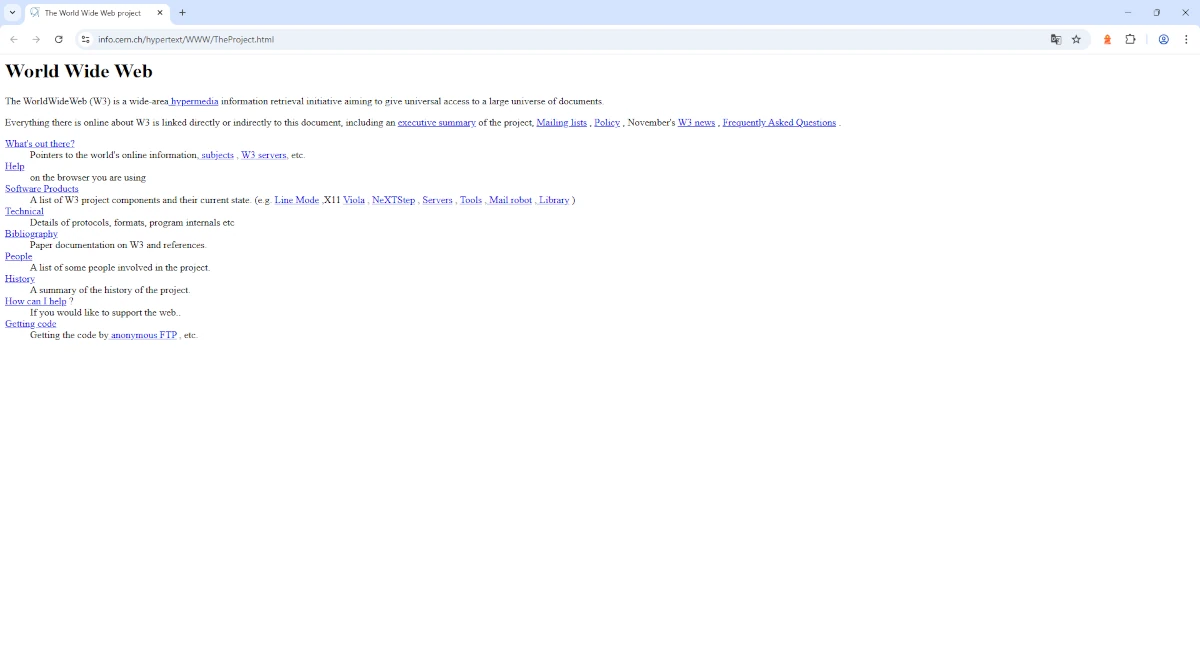Screen dimensions: 1200x645
Task: Click text 'on the browser you are using'
Action: point(88,178)
